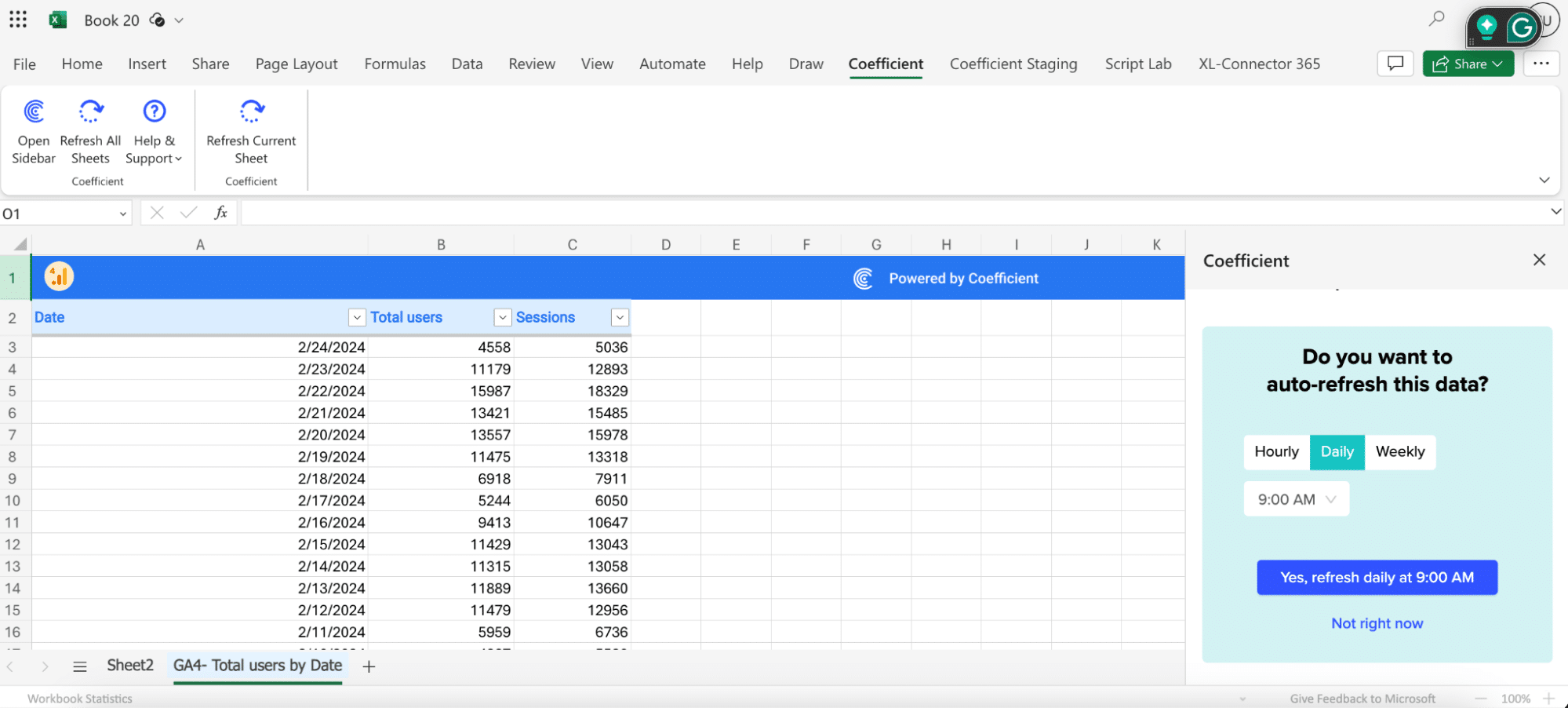Open the search magnifier icon
This screenshot has height=708, width=1568.
click(1436, 18)
